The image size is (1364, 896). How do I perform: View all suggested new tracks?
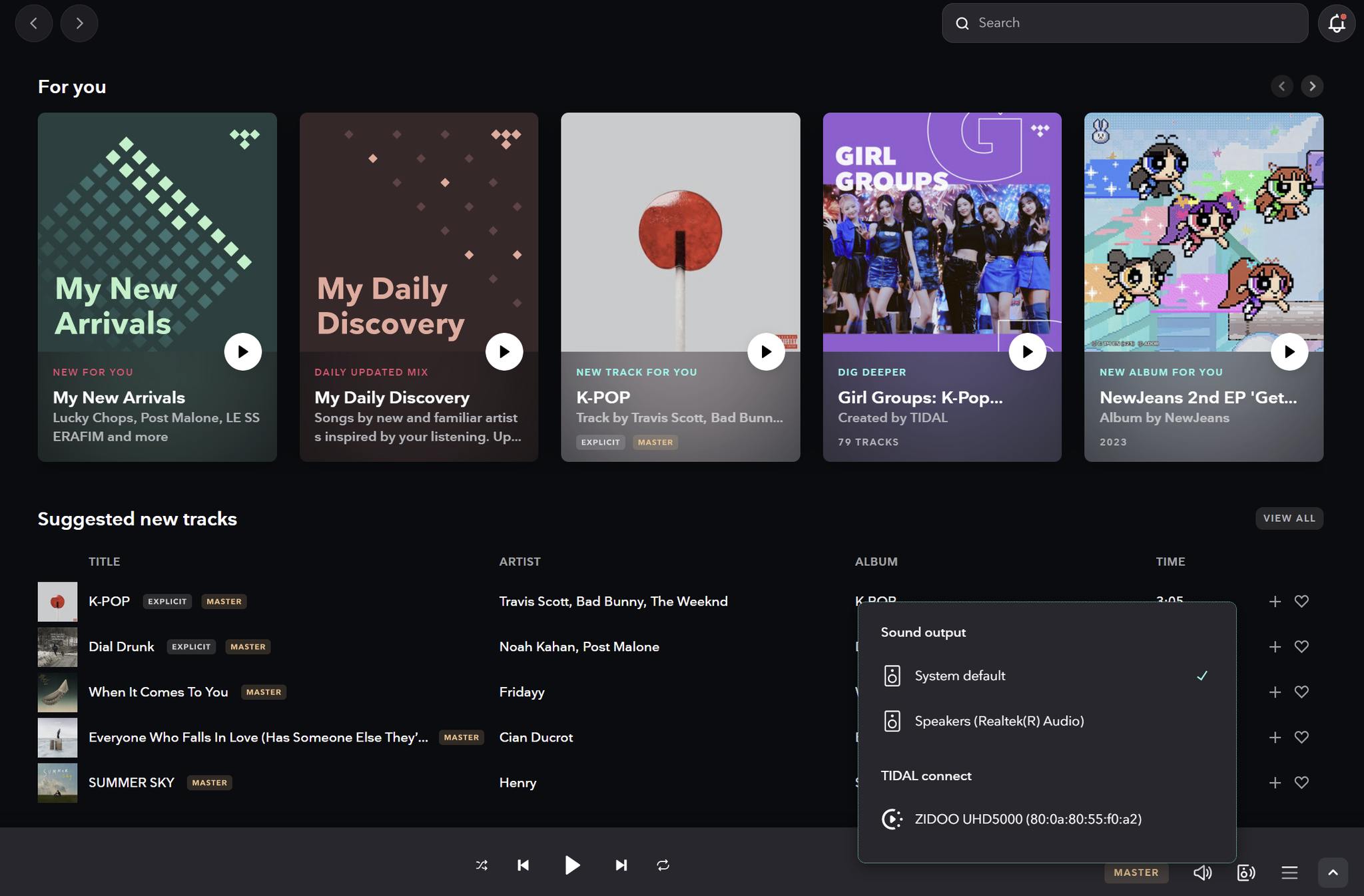tap(1289, 518)
